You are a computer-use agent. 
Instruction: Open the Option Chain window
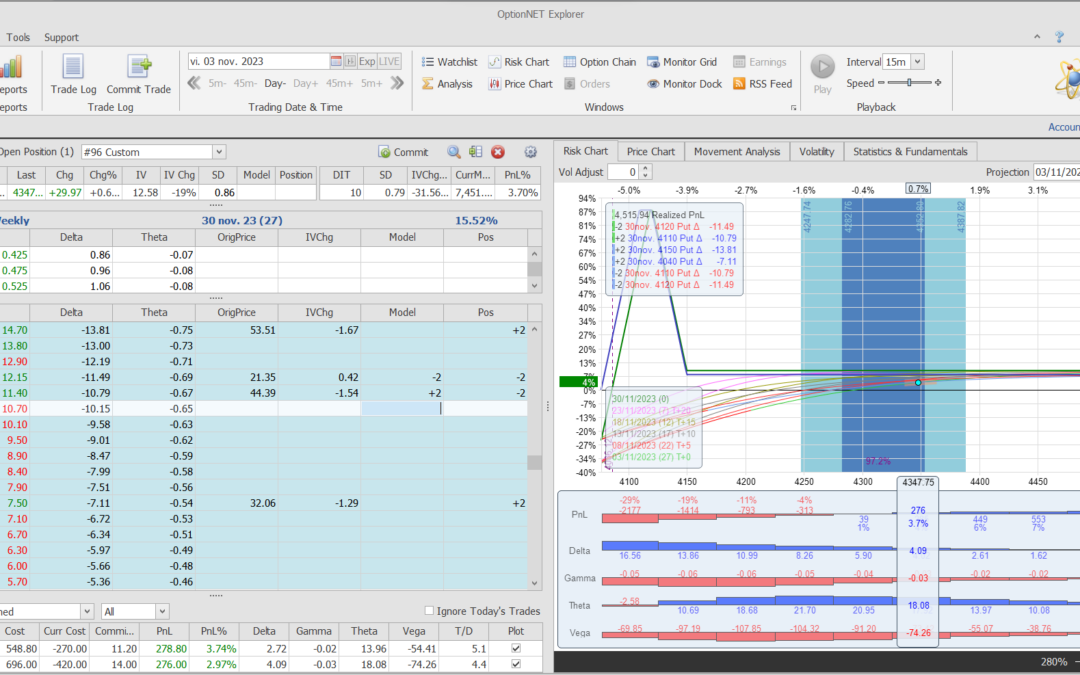click(x=600, y=62)
